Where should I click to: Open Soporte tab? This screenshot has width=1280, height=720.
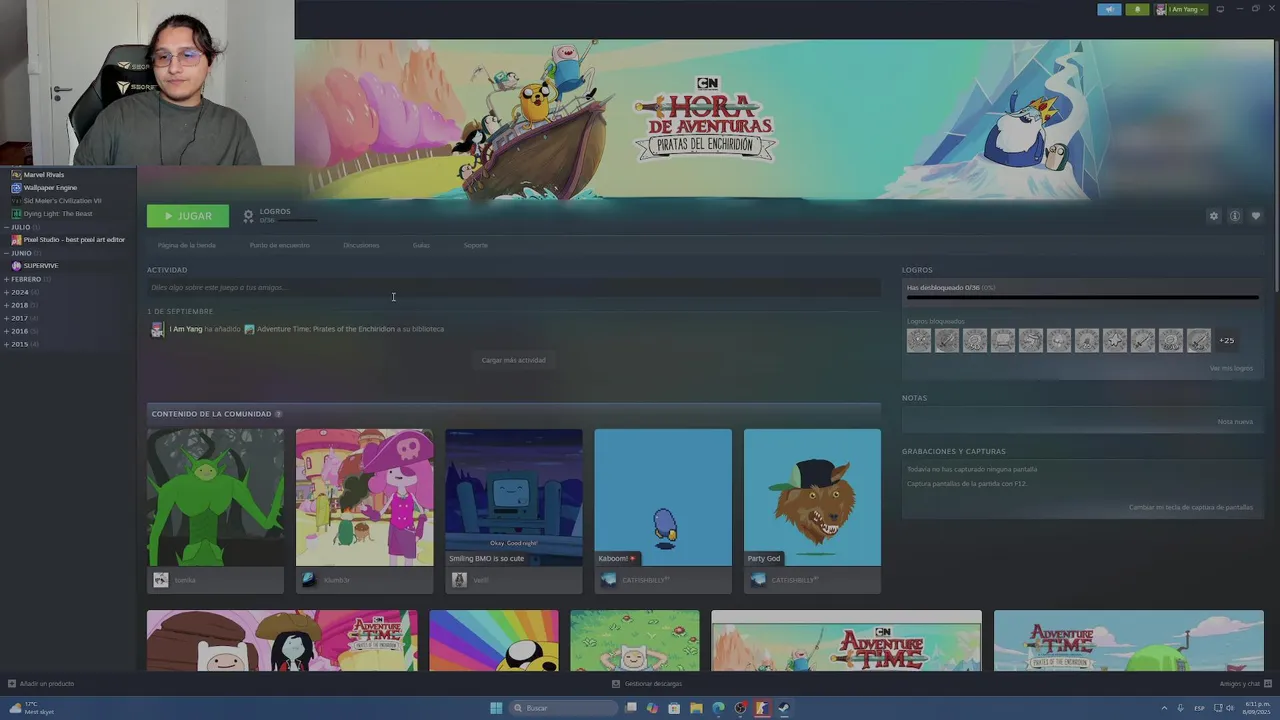click(476, 245)
